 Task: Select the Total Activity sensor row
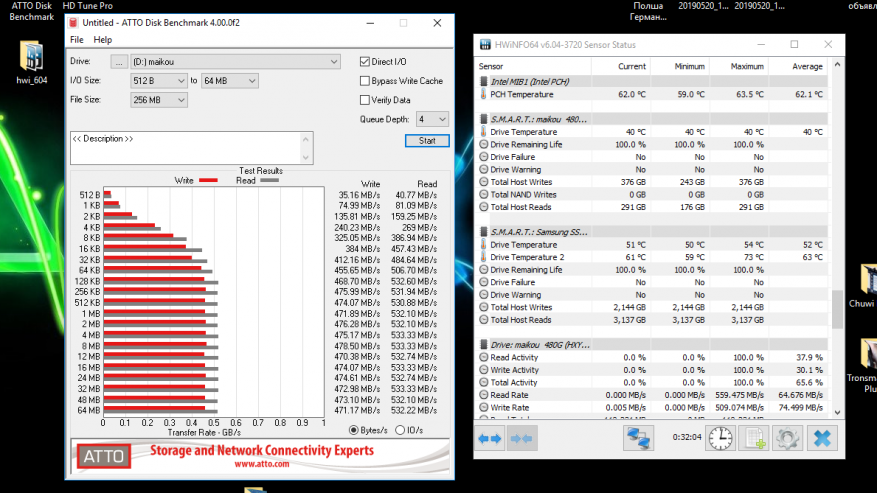(x=652, y=382)
